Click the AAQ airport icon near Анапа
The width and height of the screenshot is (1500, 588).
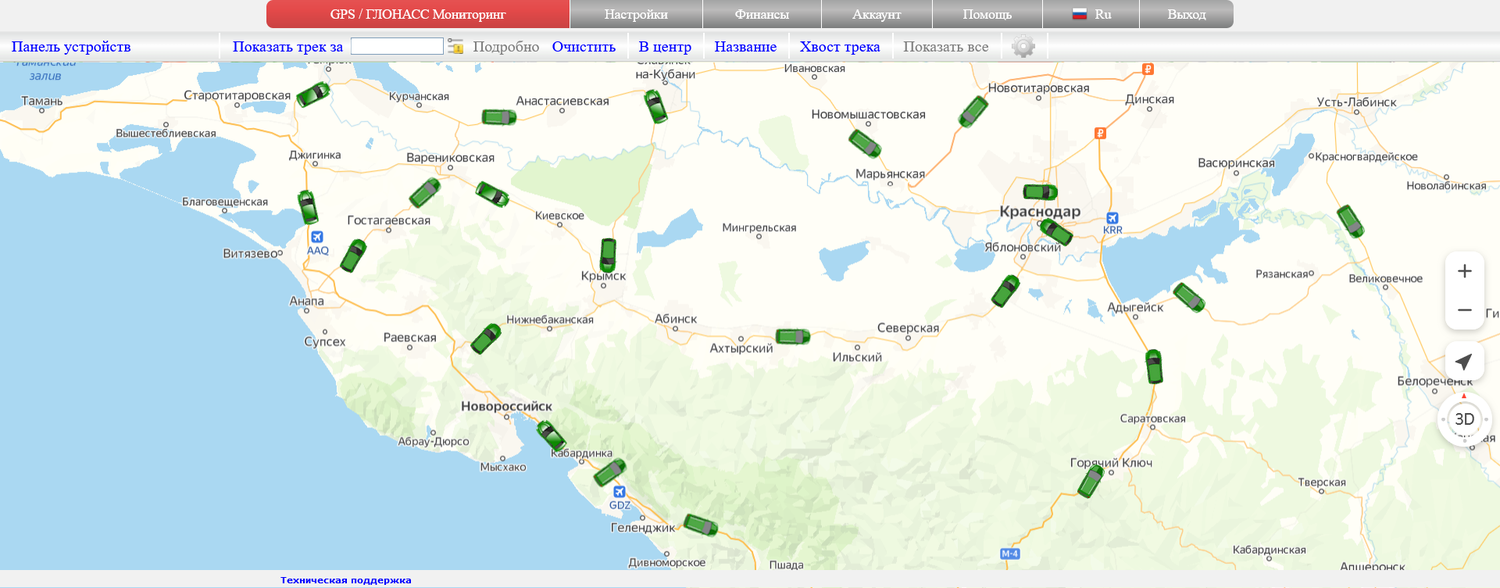318,237
